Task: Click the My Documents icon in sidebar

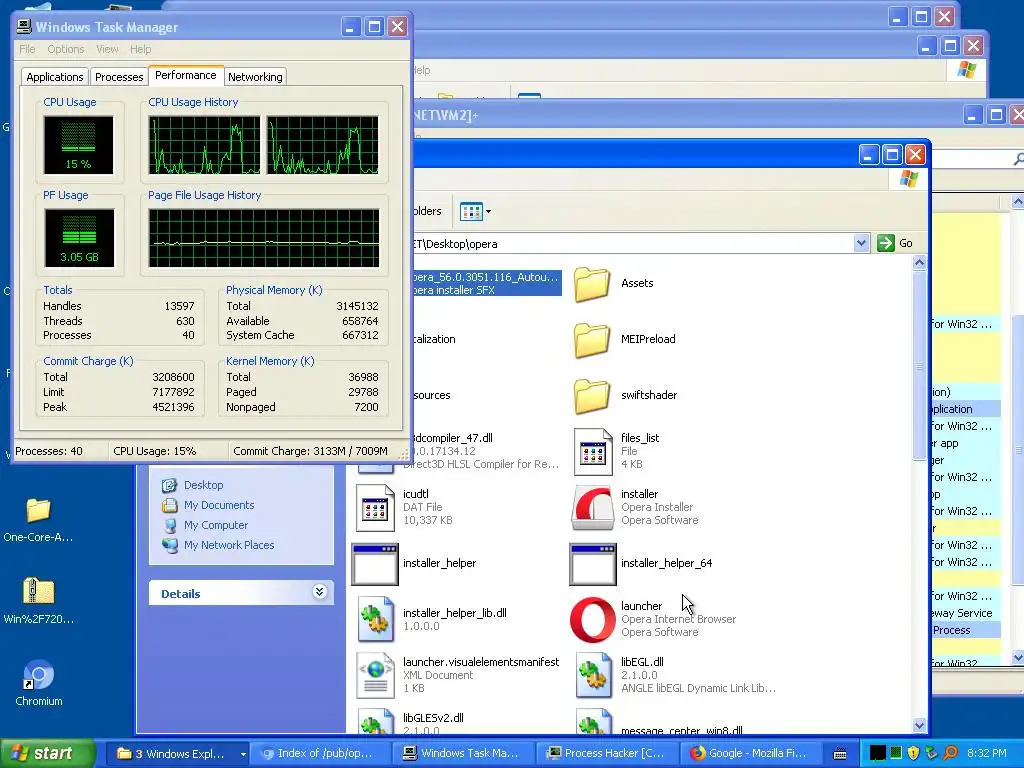Action: pyautogui.click(x=170, y=505)
